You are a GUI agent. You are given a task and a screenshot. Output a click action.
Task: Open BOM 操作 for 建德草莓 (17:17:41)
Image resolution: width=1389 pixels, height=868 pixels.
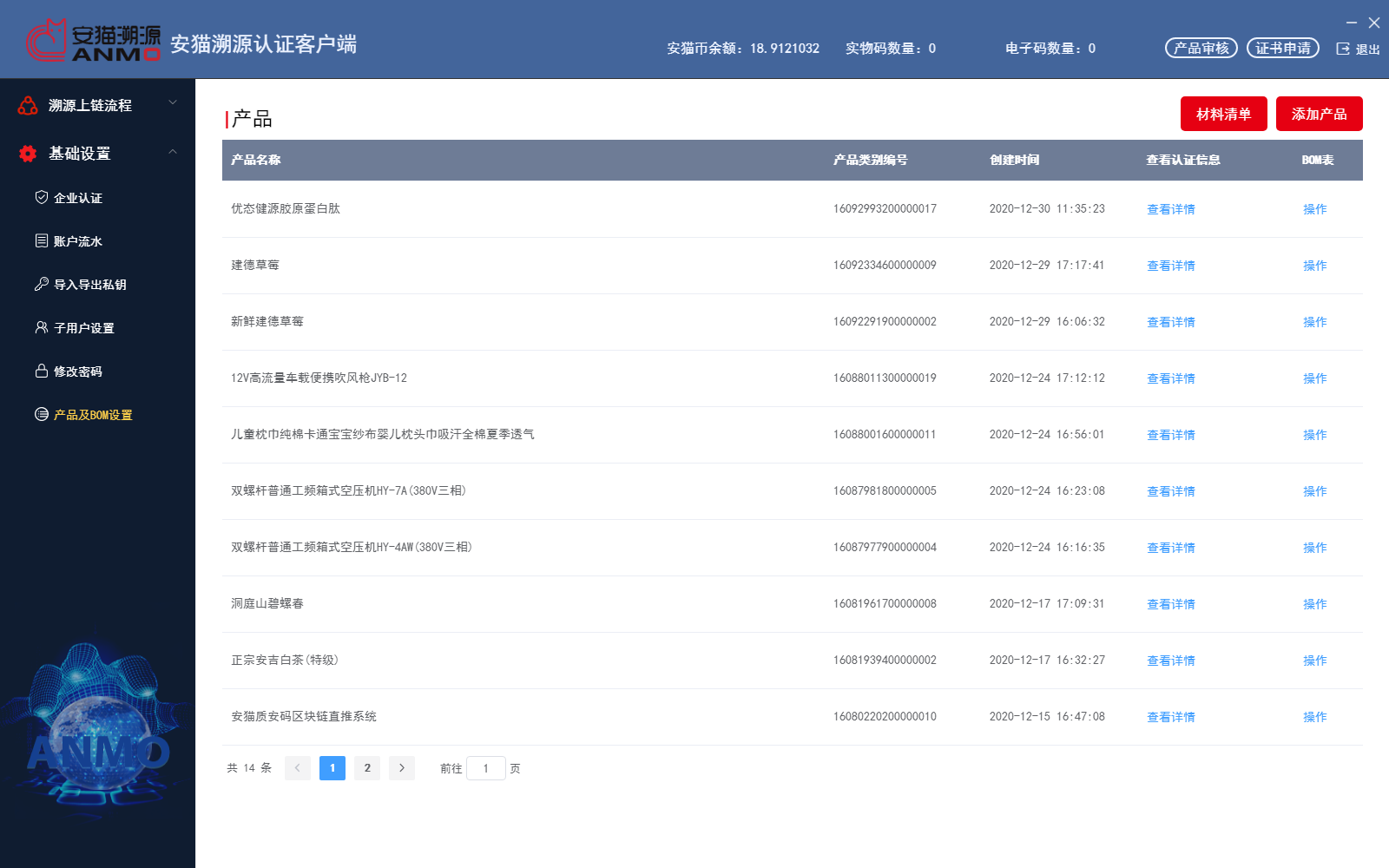click(x=1315, y=266)
